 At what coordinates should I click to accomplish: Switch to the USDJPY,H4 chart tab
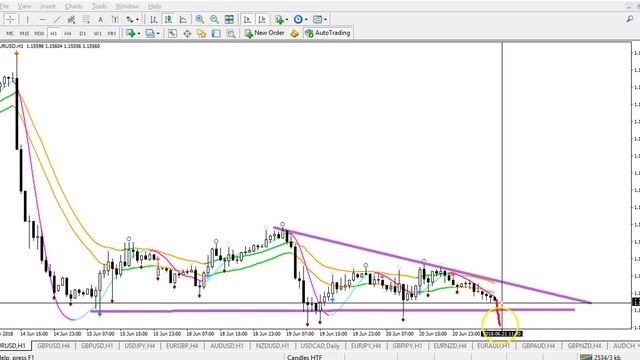(x=140, y=346)
